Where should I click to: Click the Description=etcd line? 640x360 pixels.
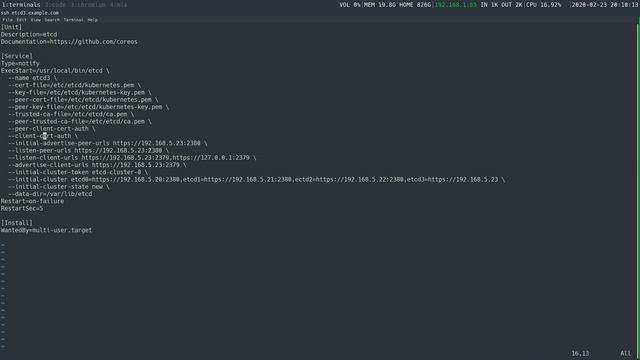click(x=29, y=35)
